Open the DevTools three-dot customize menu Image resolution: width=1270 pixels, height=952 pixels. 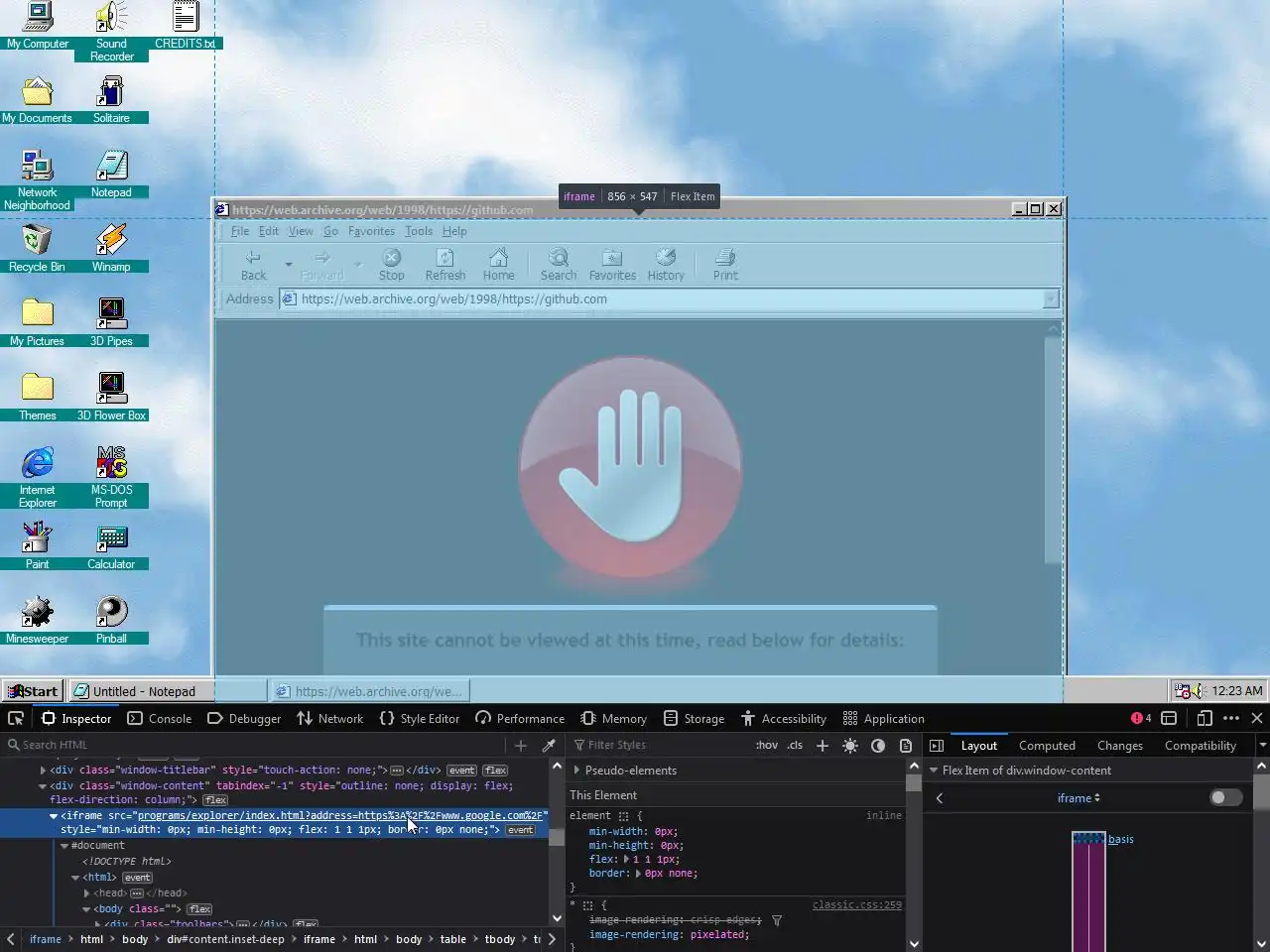(x=1231, y=718)
